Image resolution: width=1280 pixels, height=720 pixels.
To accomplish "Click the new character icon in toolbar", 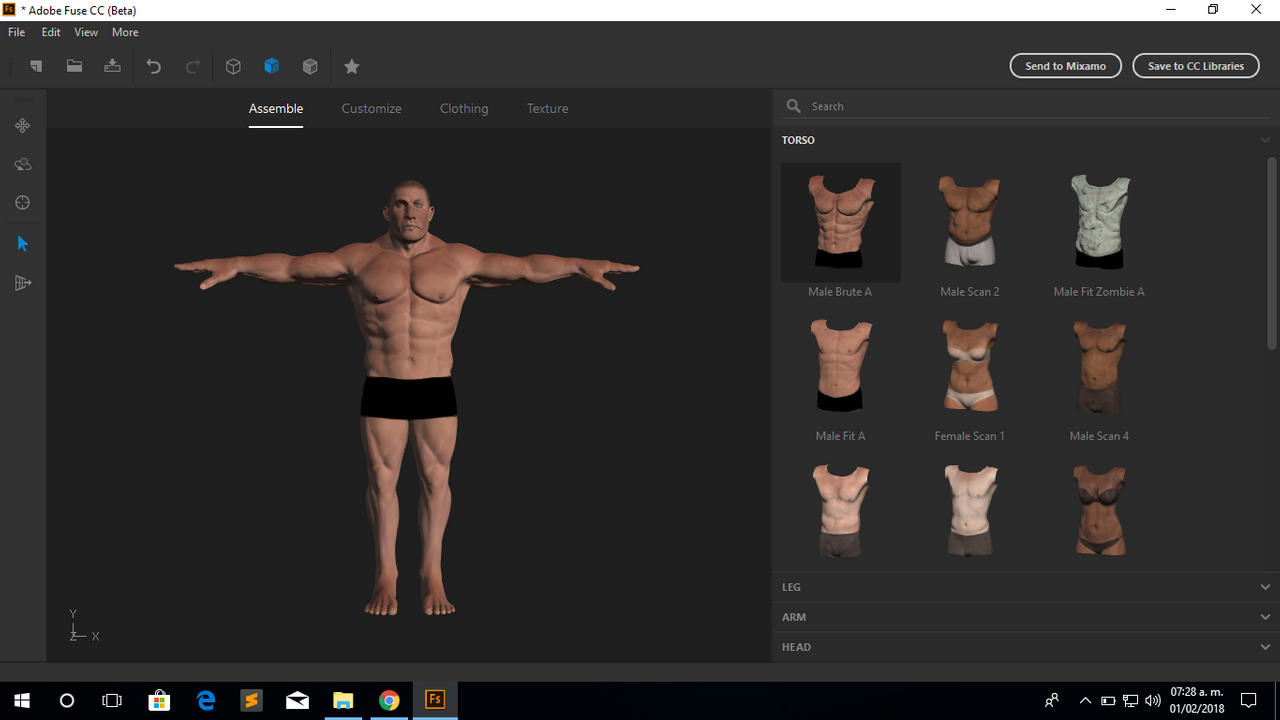I will [36, 66].
